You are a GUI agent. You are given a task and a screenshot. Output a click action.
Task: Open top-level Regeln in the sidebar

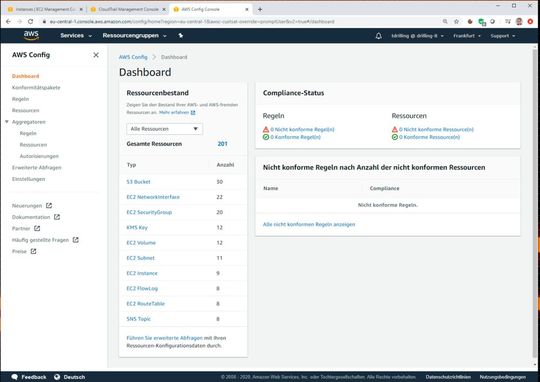20,99
